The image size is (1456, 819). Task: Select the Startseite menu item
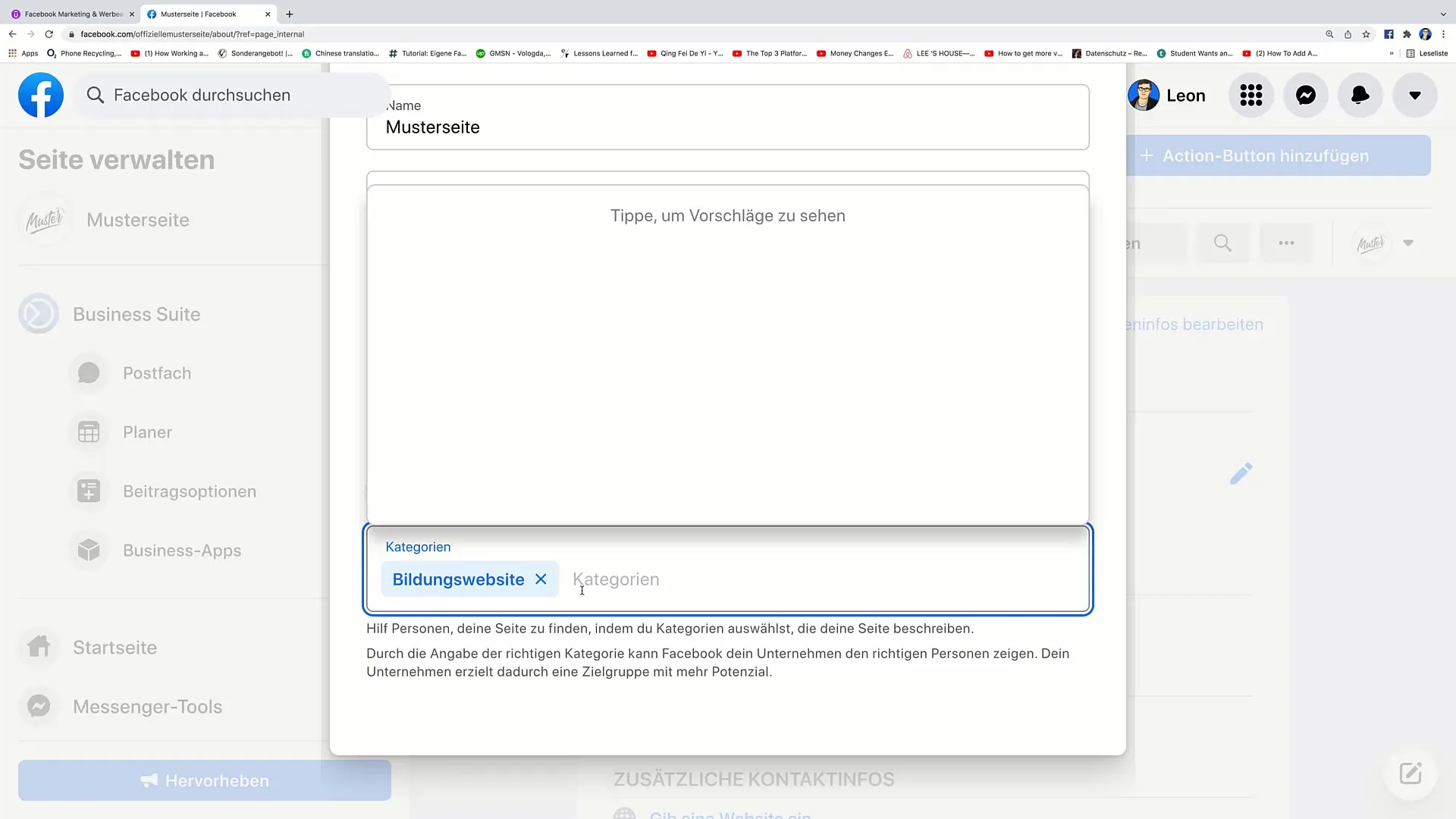114,646
